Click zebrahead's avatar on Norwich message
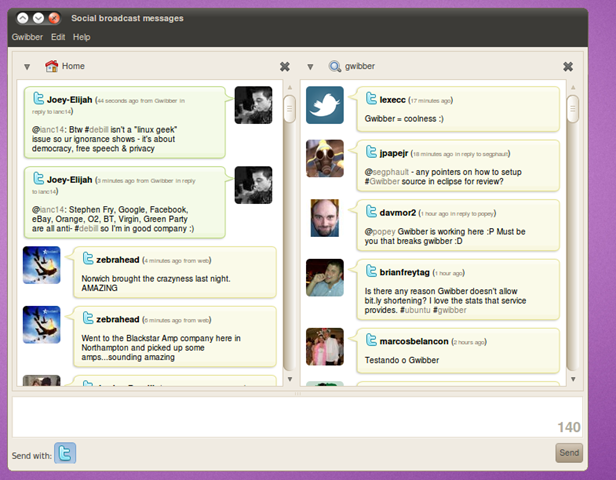616x480 pixels. (42, 265)
